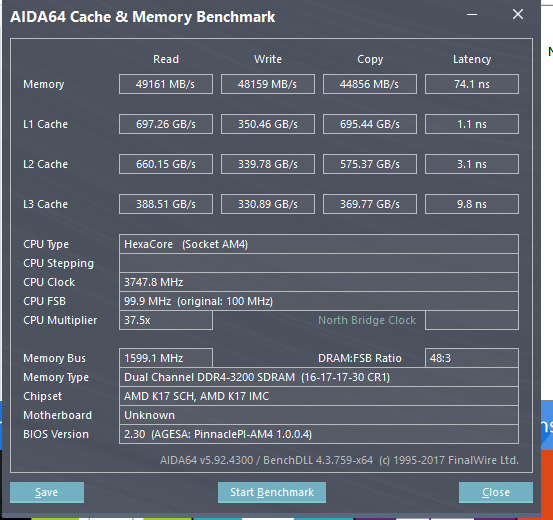Click CPU Clock field 3747.8 MHz
Image resolution: width=553 pixels, height=520 pixels.
[x=319, y=282]
